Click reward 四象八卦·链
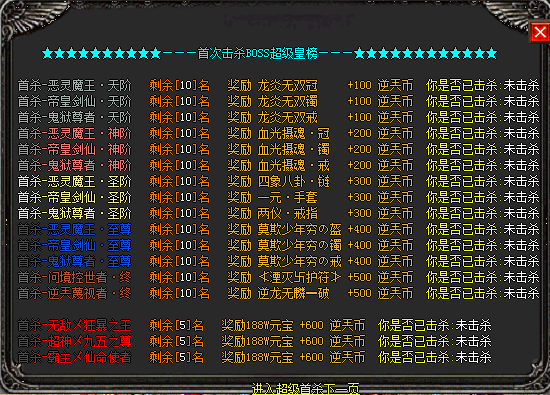This screenshot has width=550, height=395. 294,181
